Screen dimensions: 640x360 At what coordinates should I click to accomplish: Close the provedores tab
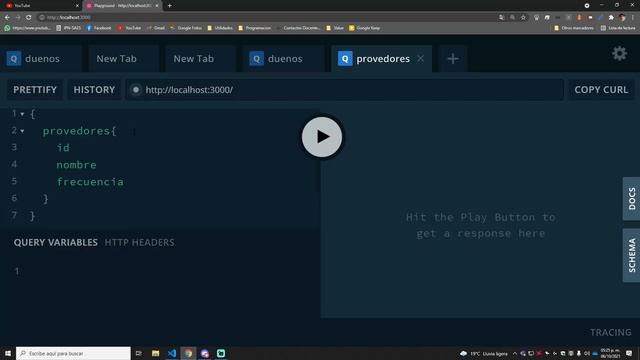[420, 59]
